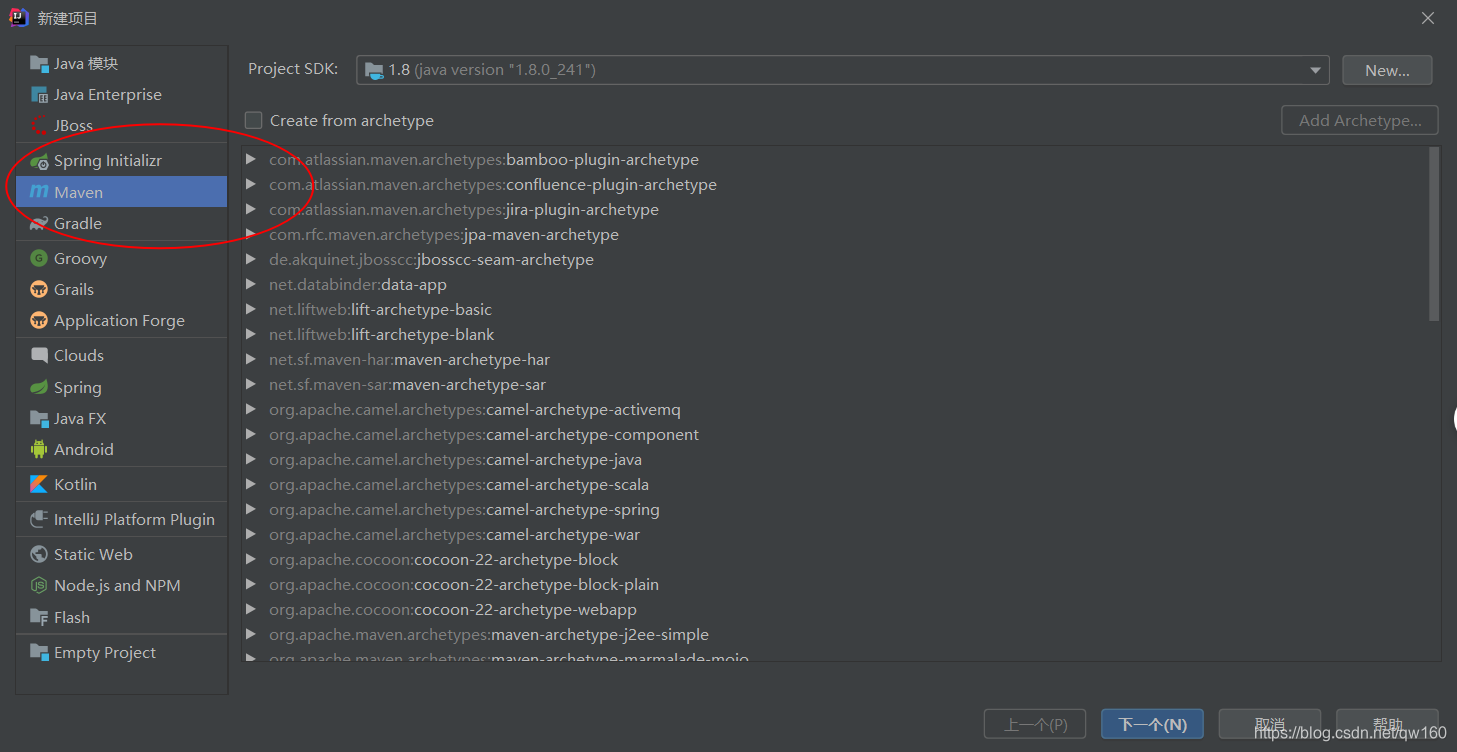Expand the data-app archetype entry

(x=251, y=285)
